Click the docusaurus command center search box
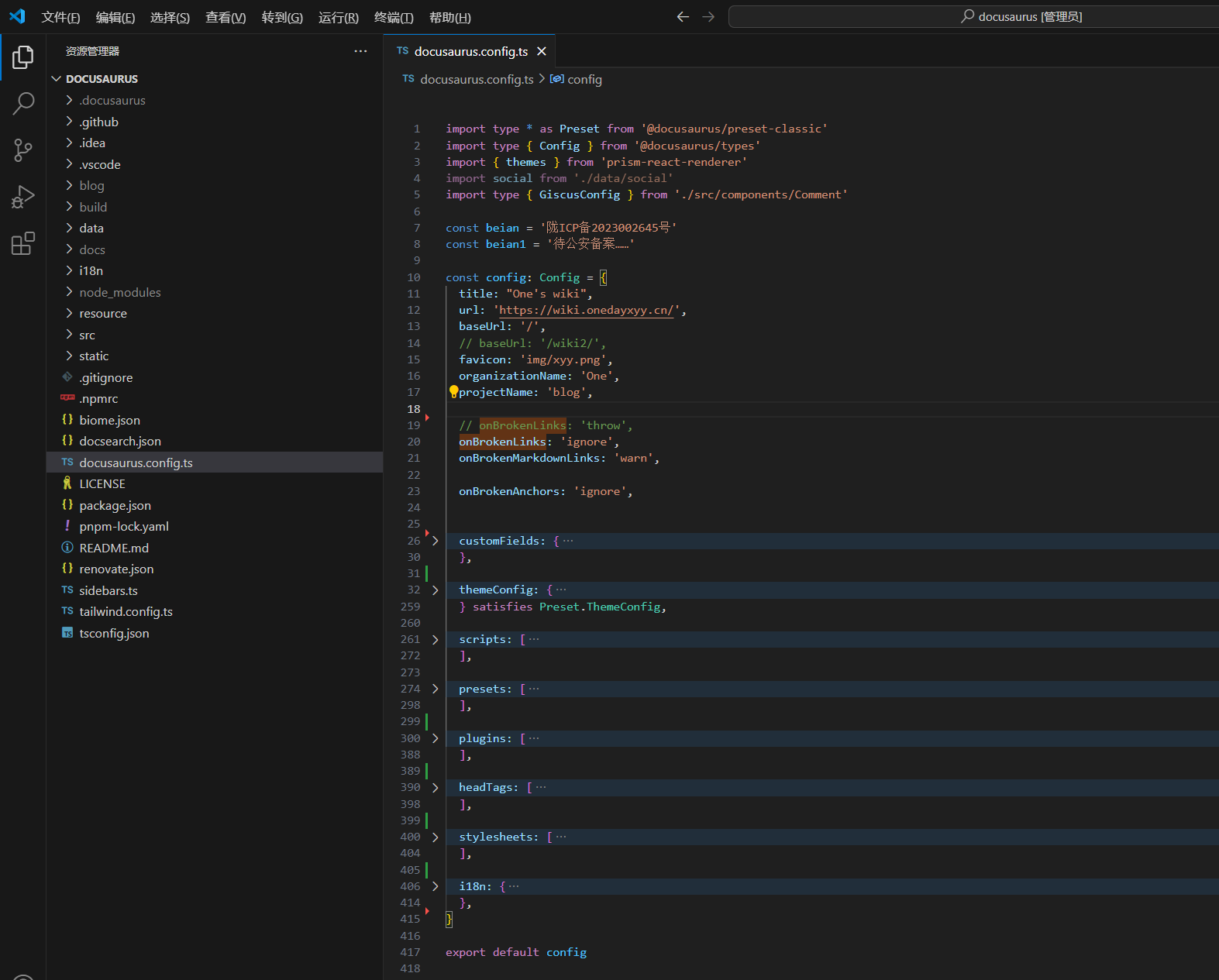Image resolution: width=1219 pixels, height=980 pixels. click(x=973, y=16)
